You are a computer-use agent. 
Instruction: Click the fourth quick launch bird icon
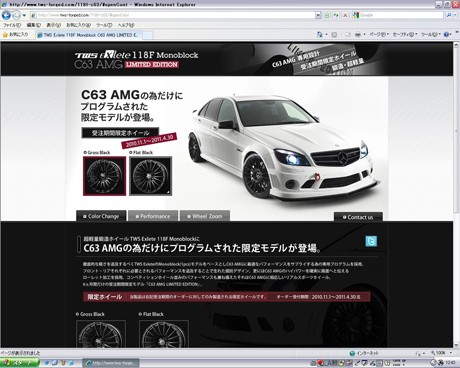(x=71, y=363)
